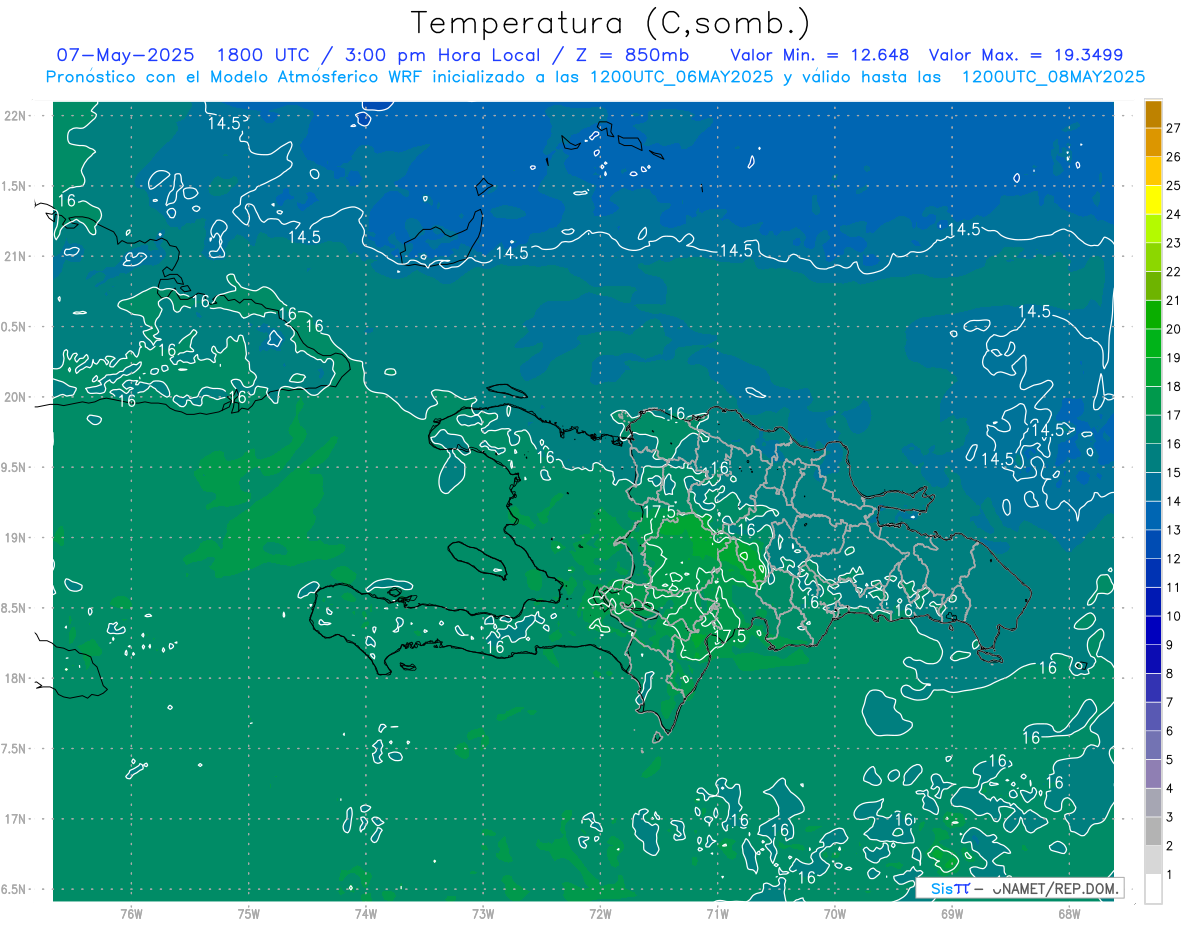Click the "74W" longitude axis label
Screen dimensions: 1200x927
pyautogui.click(x=366, y=913)
